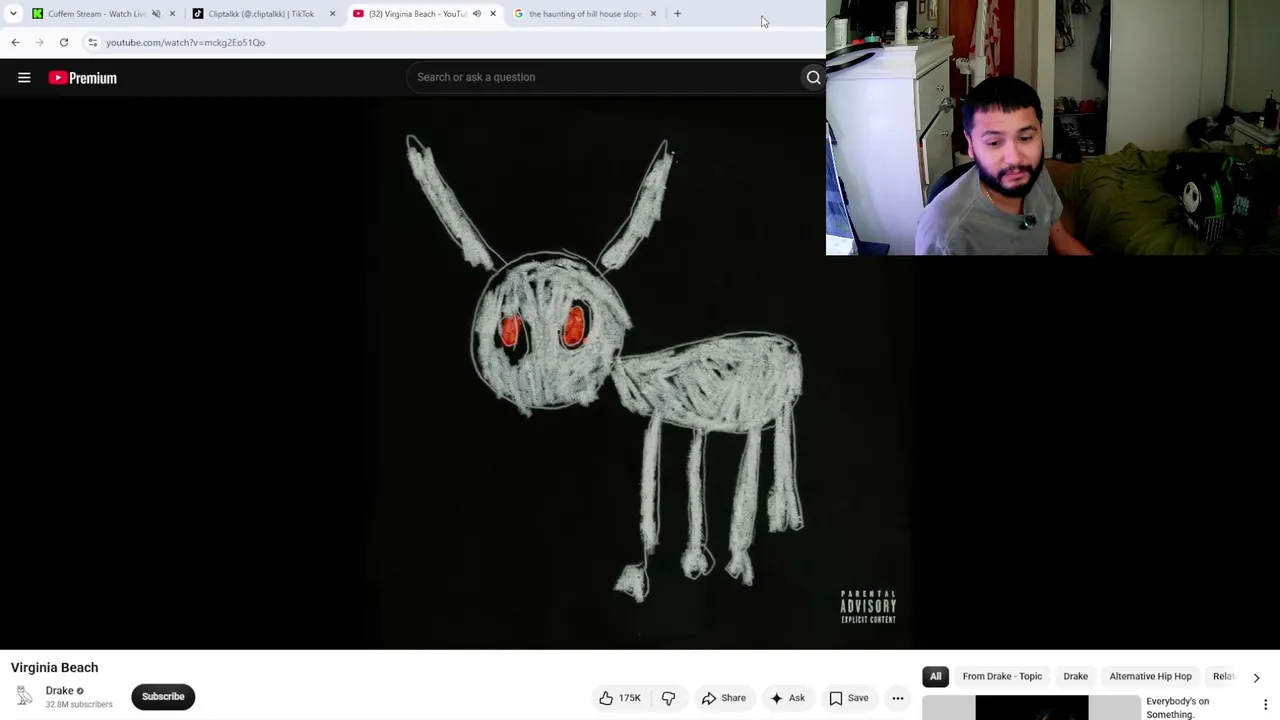This screenshot has width=1280, height=720.
Task: Reload the current page
Action: click(63, 42)
